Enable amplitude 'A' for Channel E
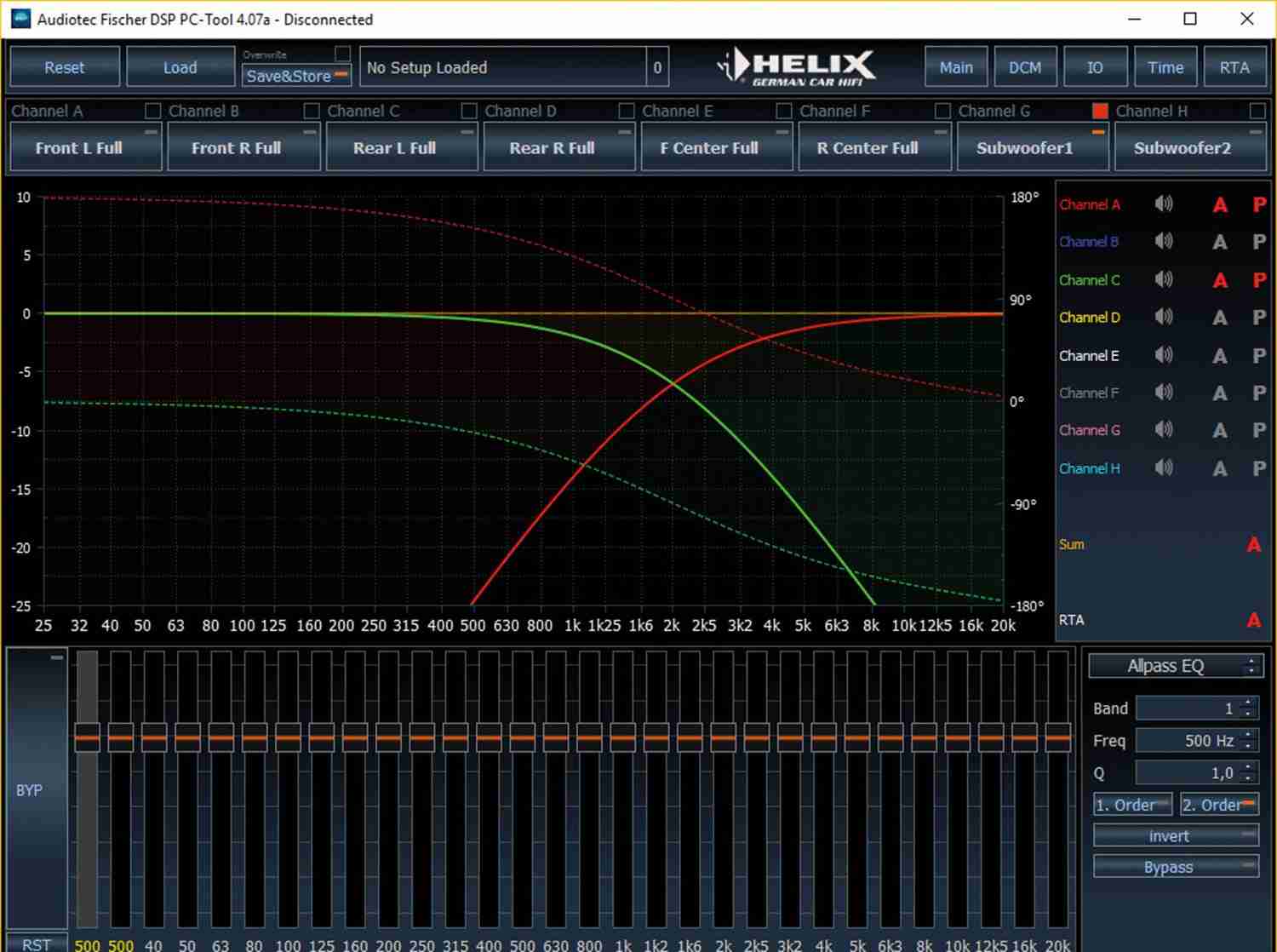 point(1220,356)
